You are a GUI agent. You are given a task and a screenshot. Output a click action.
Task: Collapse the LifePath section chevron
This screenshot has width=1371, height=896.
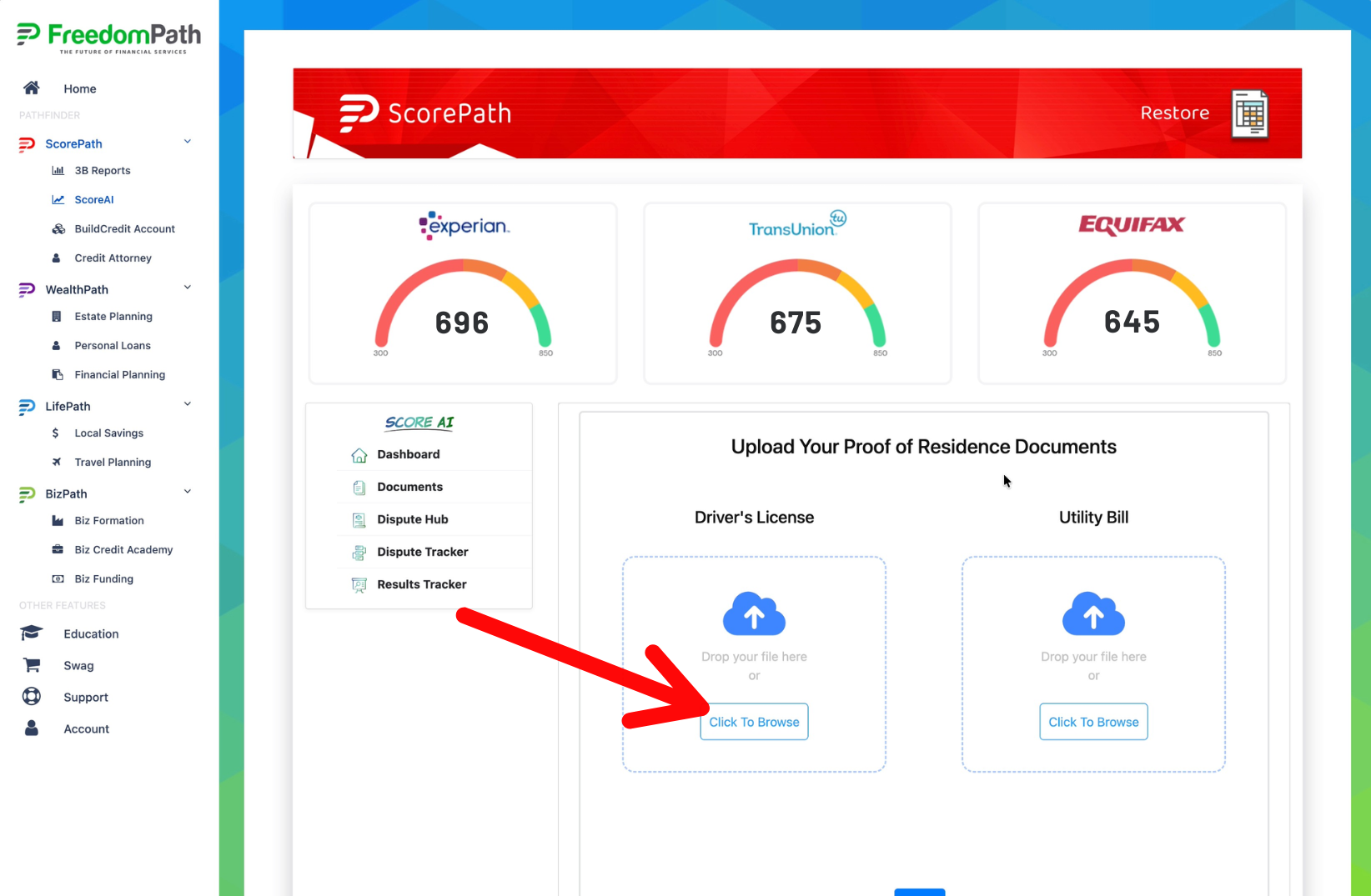(x=188, y=404)
